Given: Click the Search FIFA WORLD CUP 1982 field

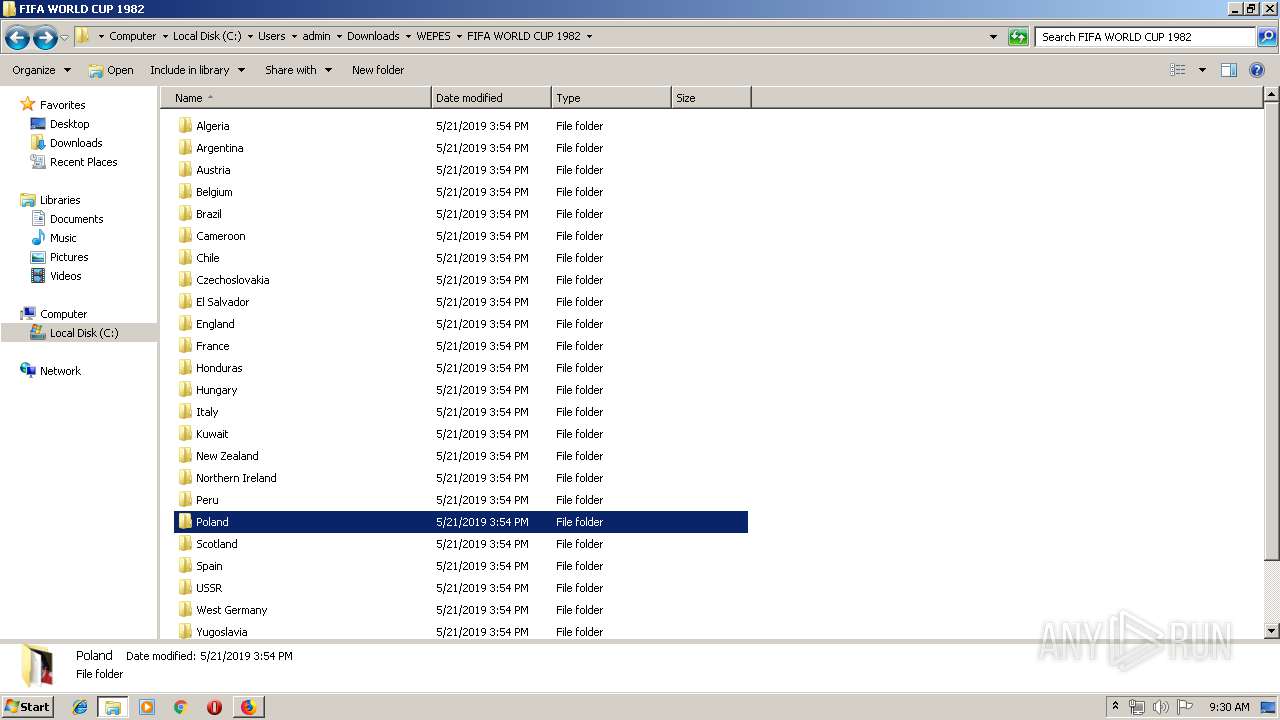Looking at the screenshot, I should coord(1145,37).
